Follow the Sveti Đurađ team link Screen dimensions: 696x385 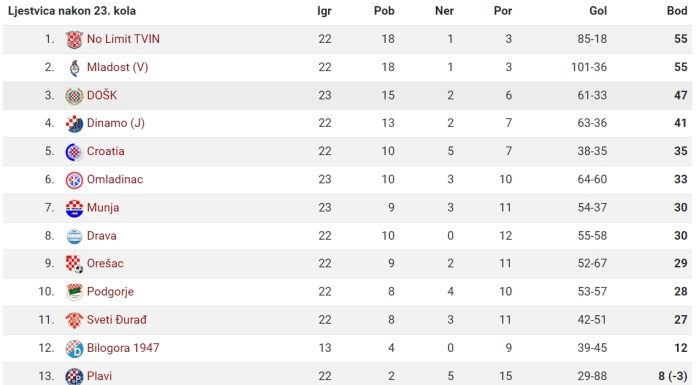tap(116, 320)
